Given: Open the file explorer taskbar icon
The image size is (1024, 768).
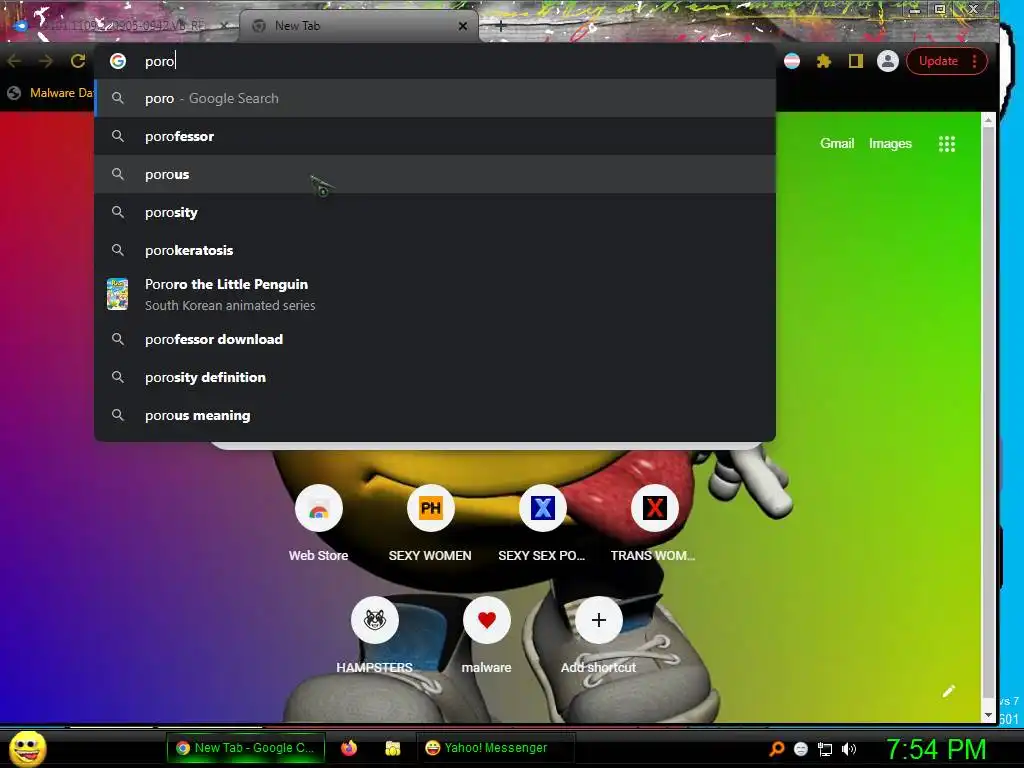Looking at the screenshot, I should 392,748.
